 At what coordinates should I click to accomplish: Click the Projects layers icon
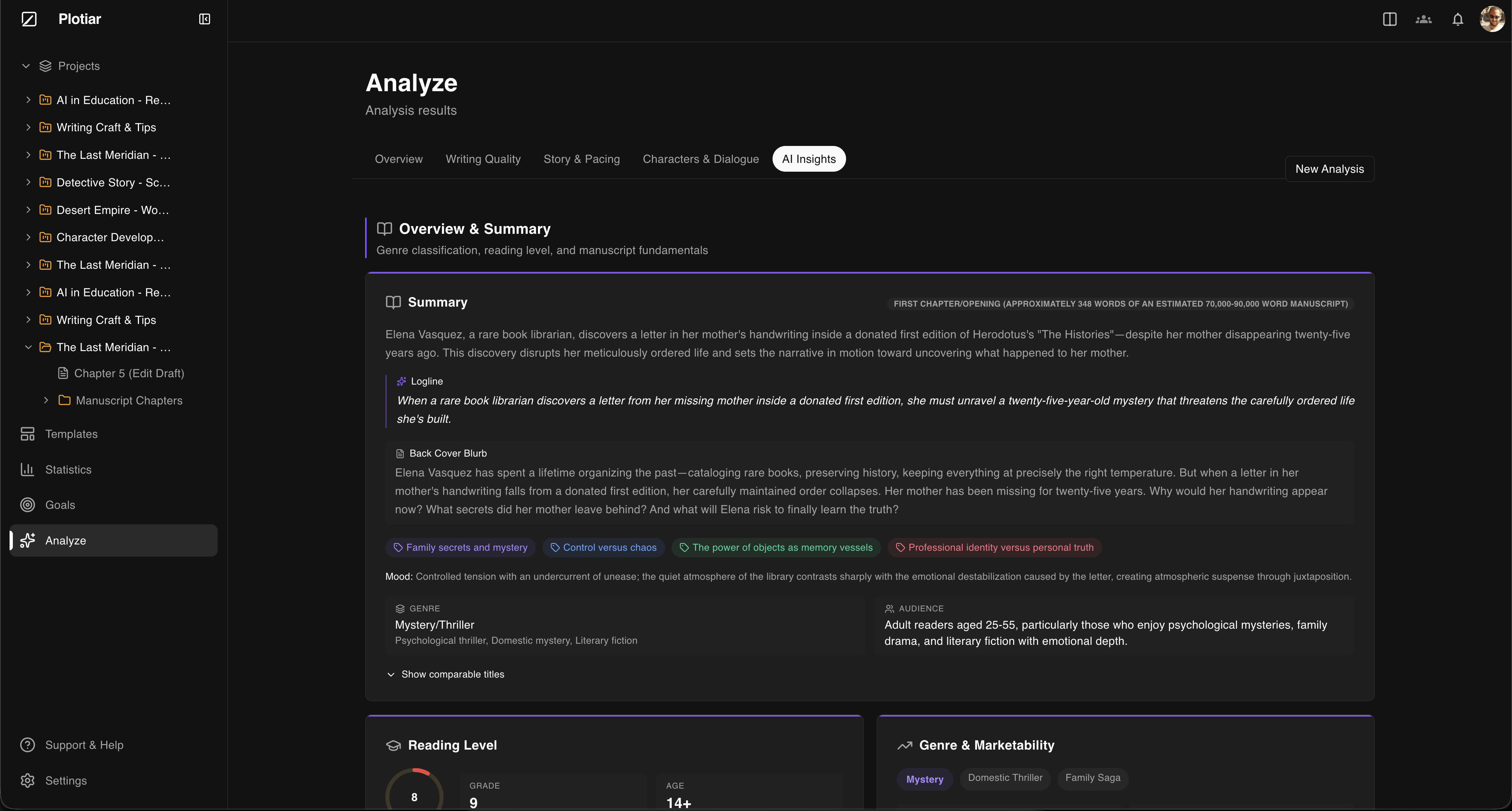45,66
